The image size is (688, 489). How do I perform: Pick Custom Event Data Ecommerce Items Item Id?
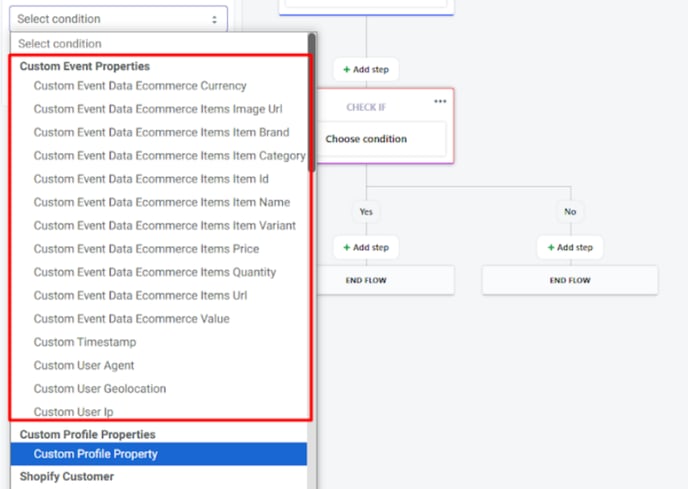coord(151,179)
